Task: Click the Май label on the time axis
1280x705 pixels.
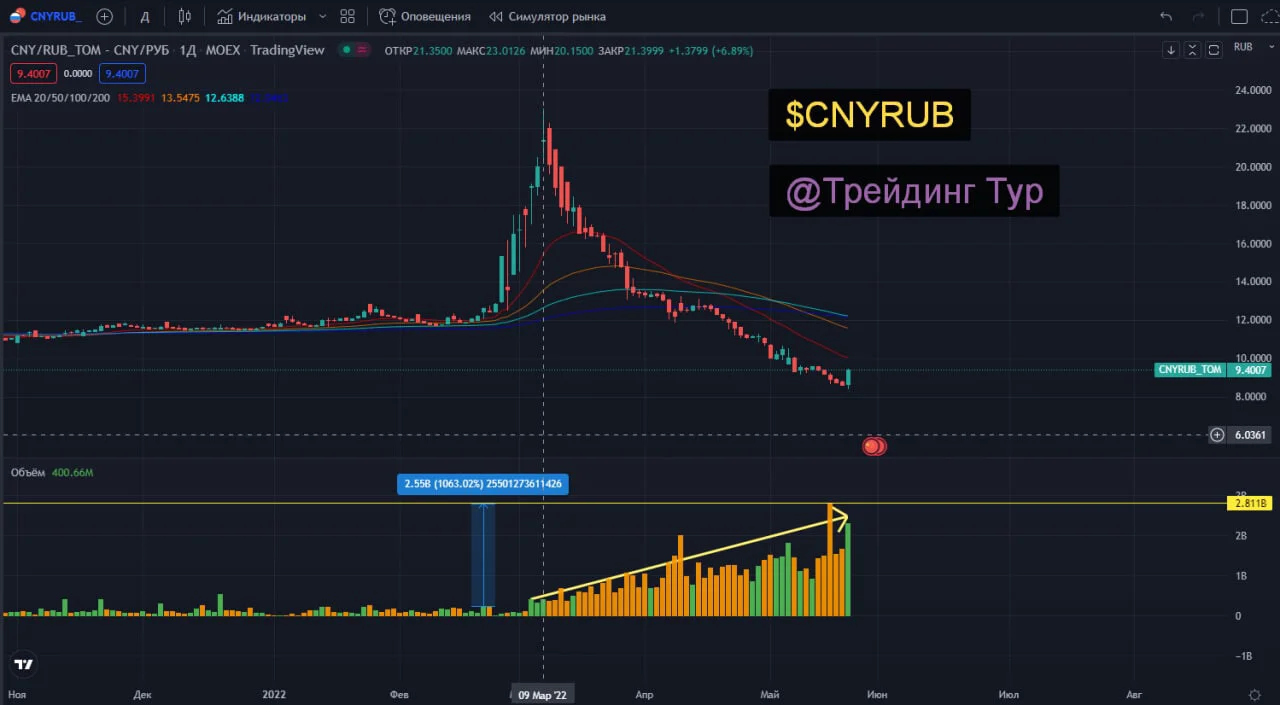Action: pos(770,694)
